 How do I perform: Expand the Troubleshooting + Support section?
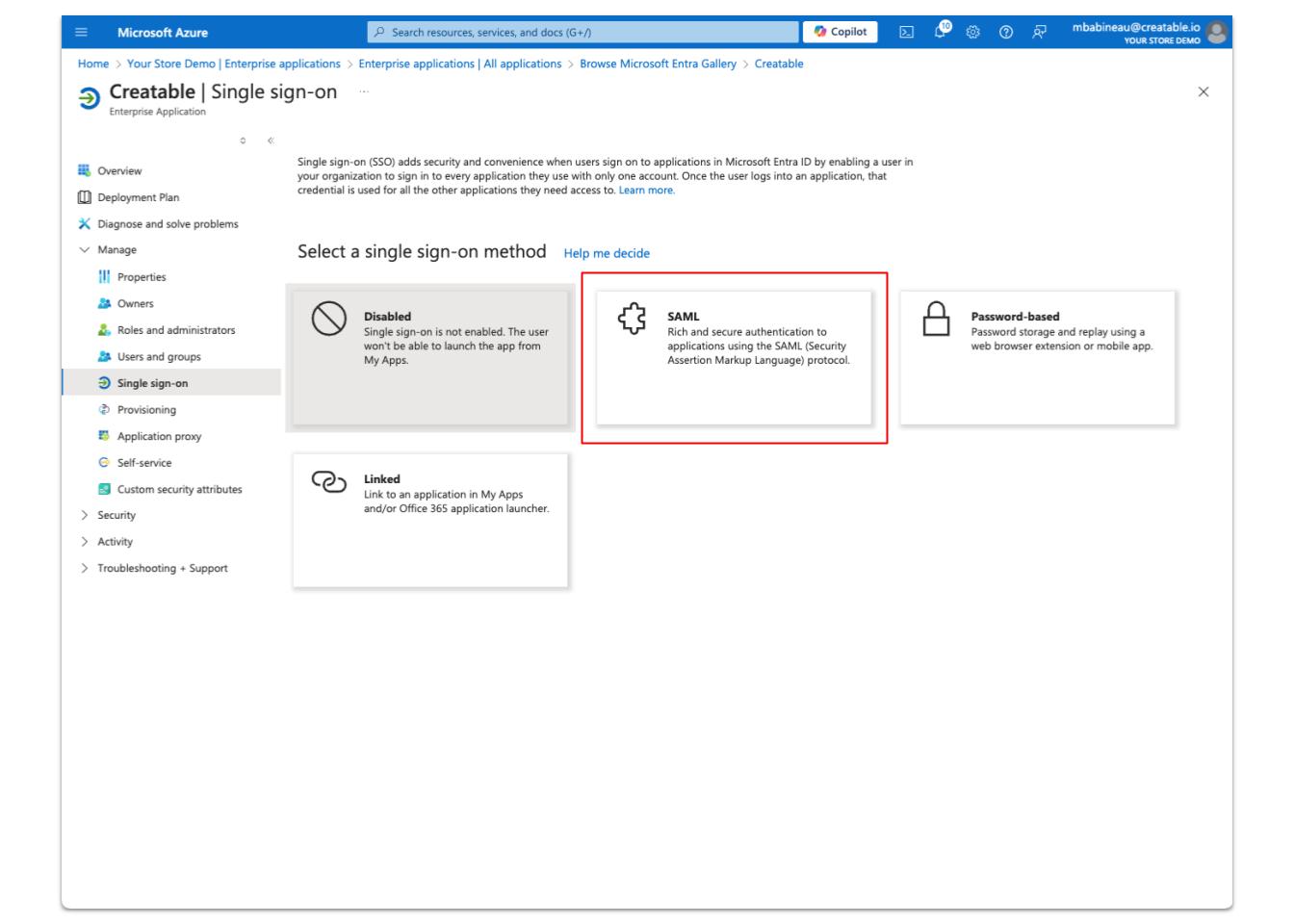pos(84,569)
